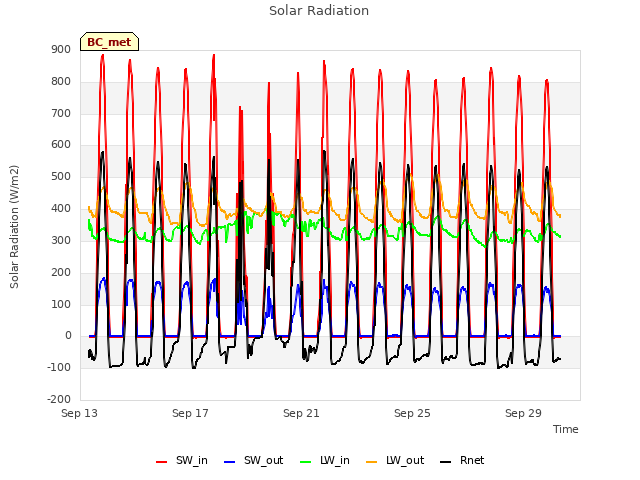Toggle SW_out series in legend
The image size is (640, 480).
tap(253, 461)
